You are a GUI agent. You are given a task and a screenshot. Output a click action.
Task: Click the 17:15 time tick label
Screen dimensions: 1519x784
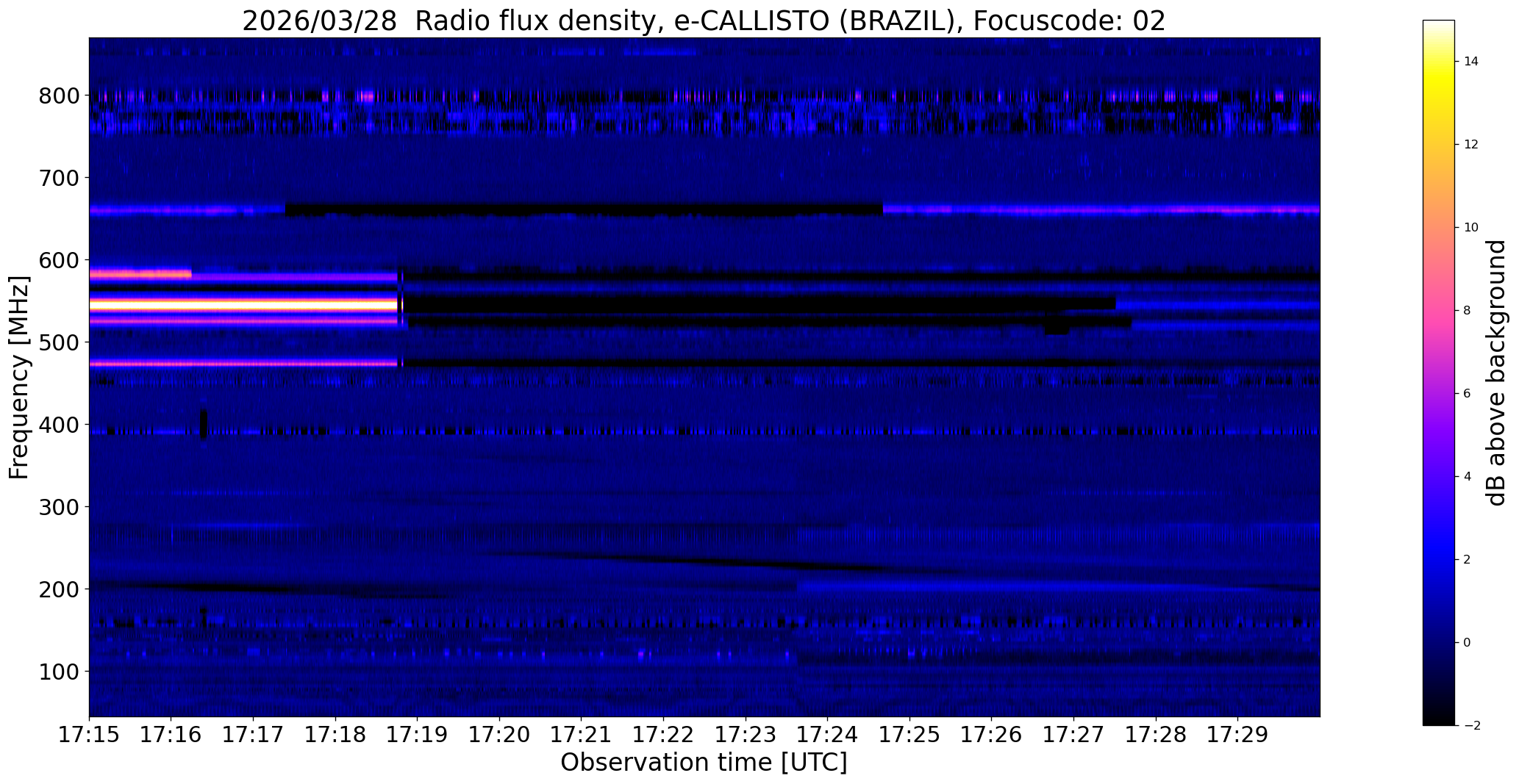pos(89,735)
